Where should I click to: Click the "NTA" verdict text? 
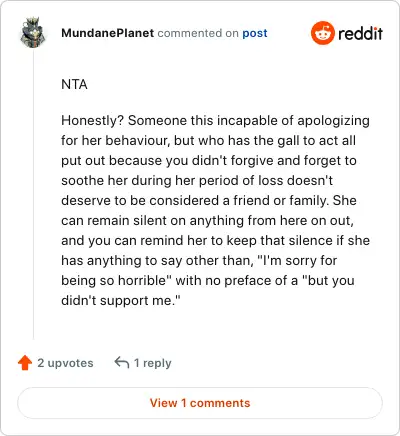click(74, 84)
